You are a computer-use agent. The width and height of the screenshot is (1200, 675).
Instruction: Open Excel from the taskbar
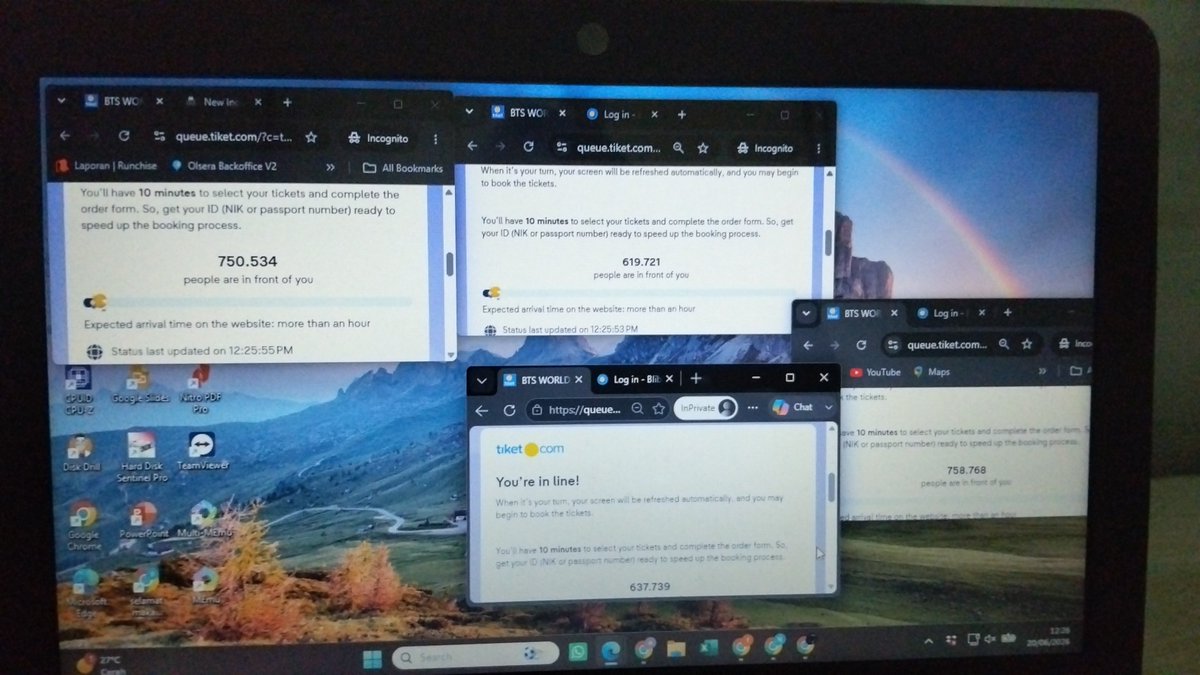(708, 648)
